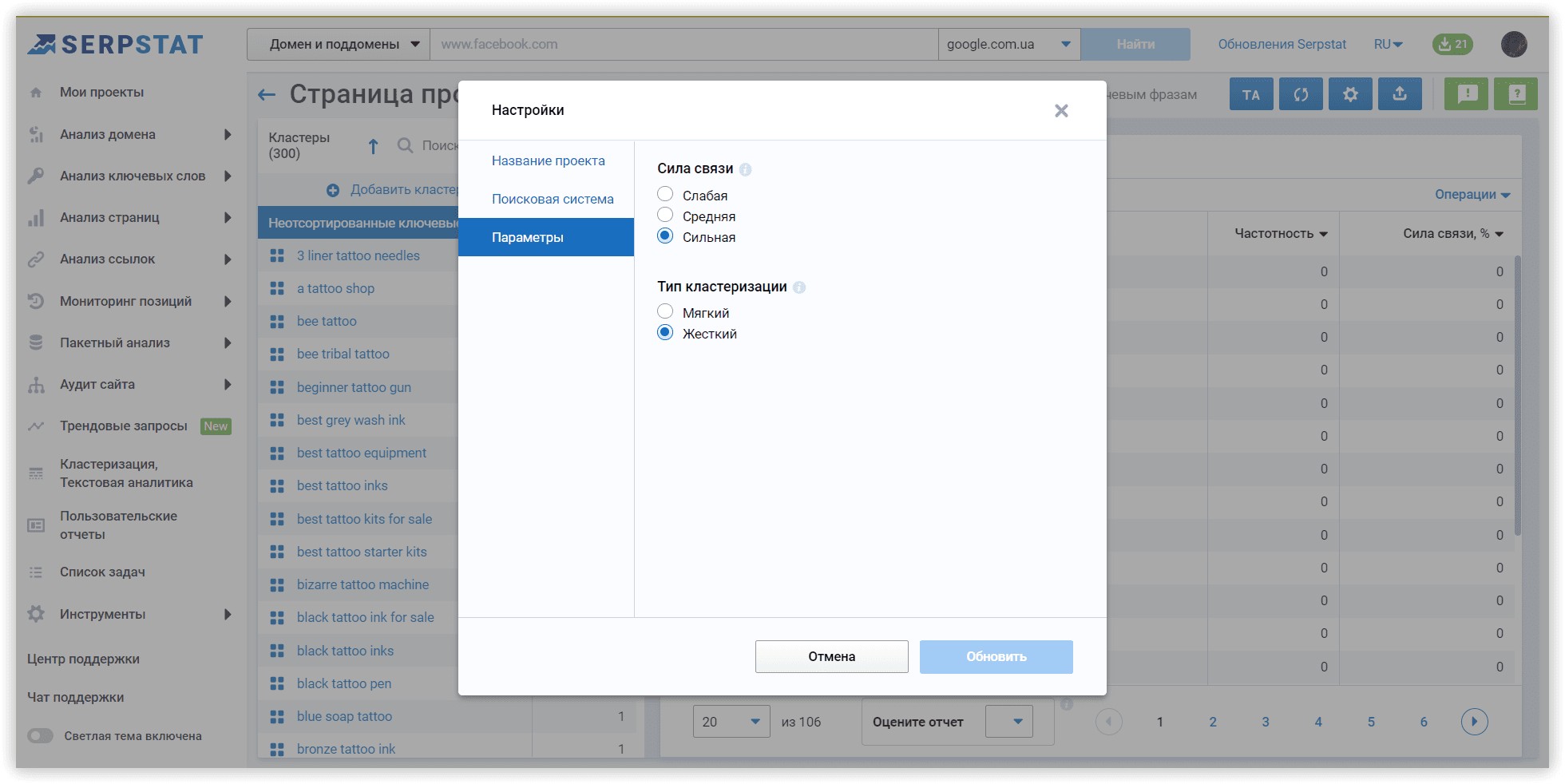This screenshot has width=1565, height=784.
Task: Open settings via the gear icon
Action: 1350,94
